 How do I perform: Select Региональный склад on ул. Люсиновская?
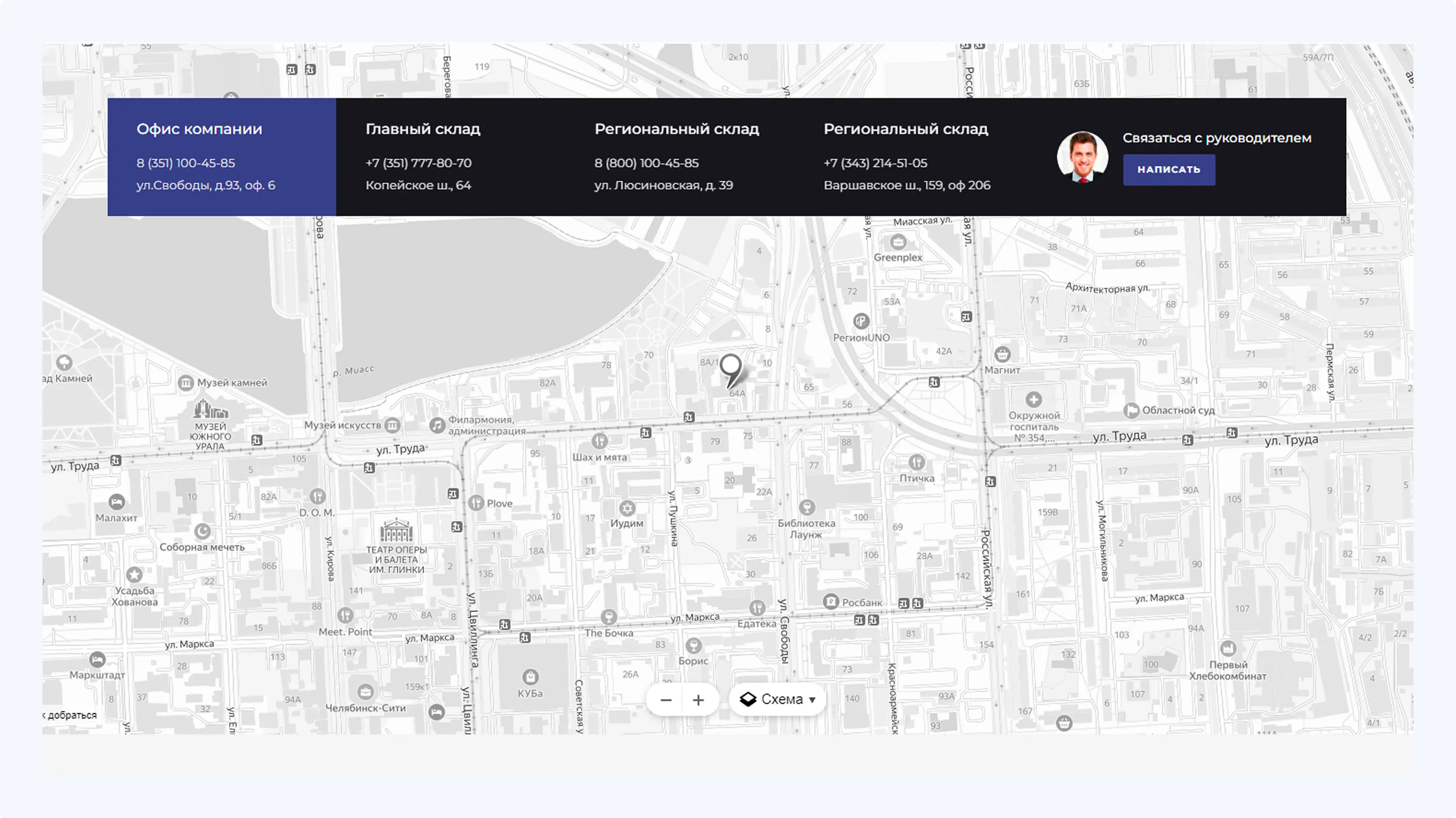tap(676, 129)
